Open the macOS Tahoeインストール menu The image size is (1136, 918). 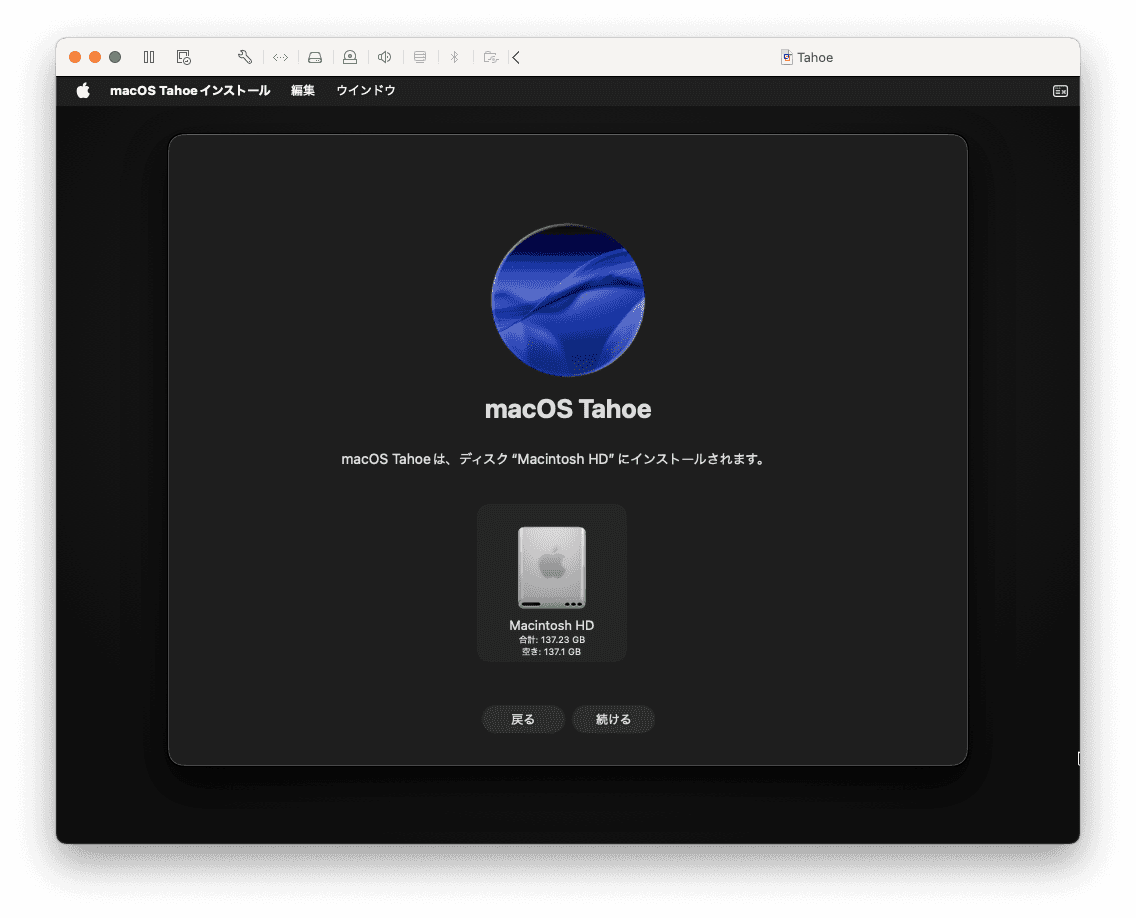click(190, 91)
